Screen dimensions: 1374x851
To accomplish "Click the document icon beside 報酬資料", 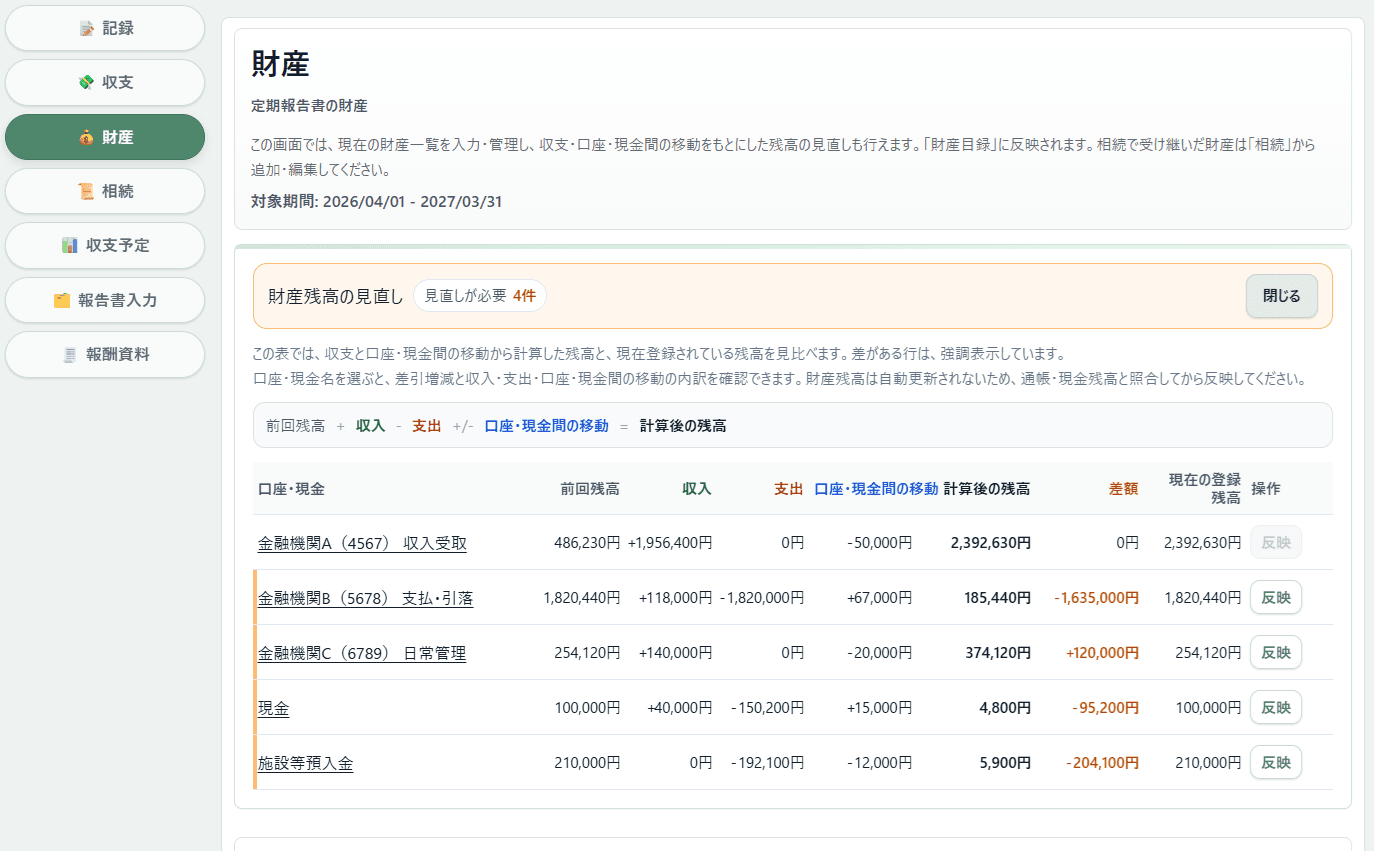I will pyautogui.click(x=69, y=355).
